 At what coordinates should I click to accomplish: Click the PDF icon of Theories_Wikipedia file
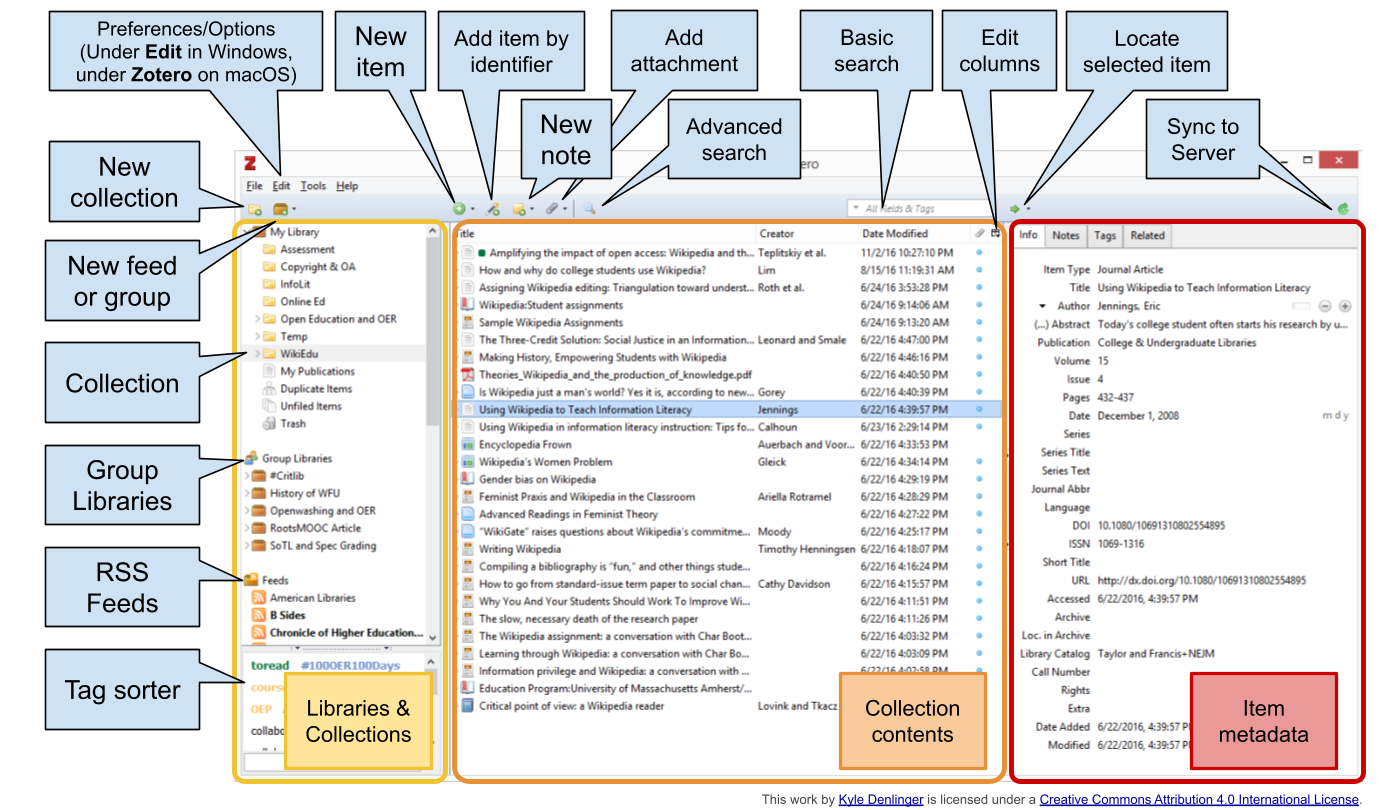click(467, 375)
